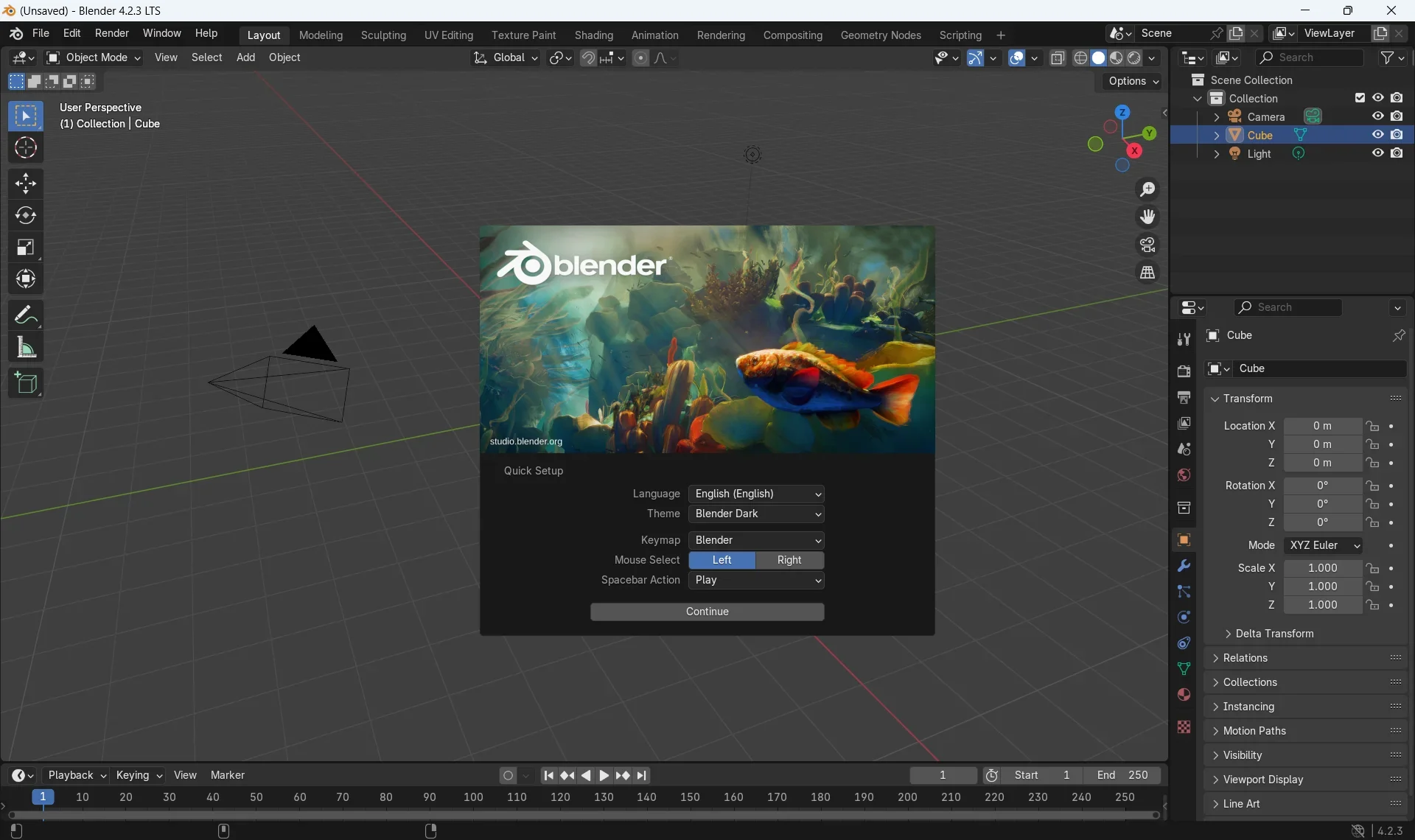
Task: Click the zoom magnifier viewport icon
Action: 1147,189
